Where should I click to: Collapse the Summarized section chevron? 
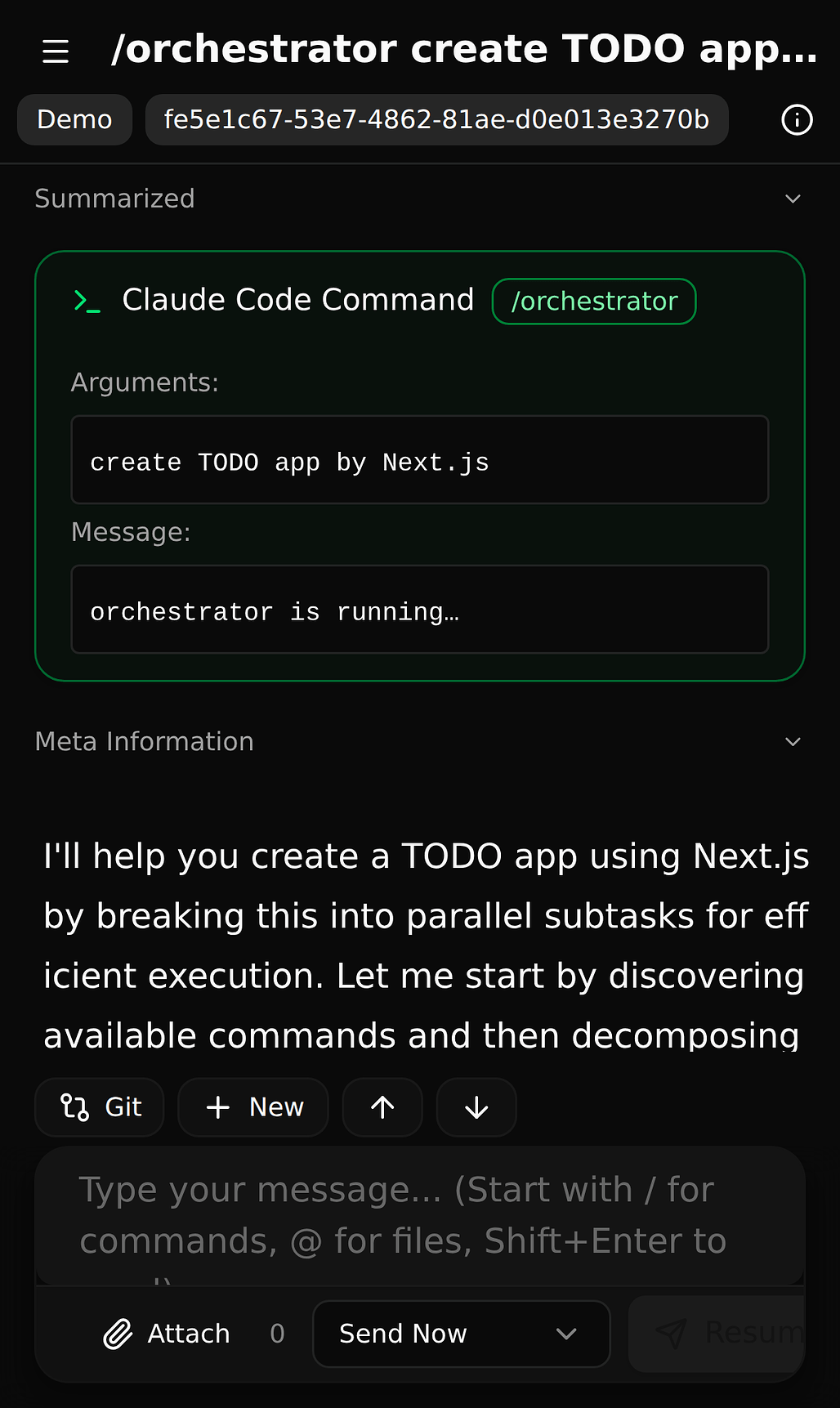792,199
